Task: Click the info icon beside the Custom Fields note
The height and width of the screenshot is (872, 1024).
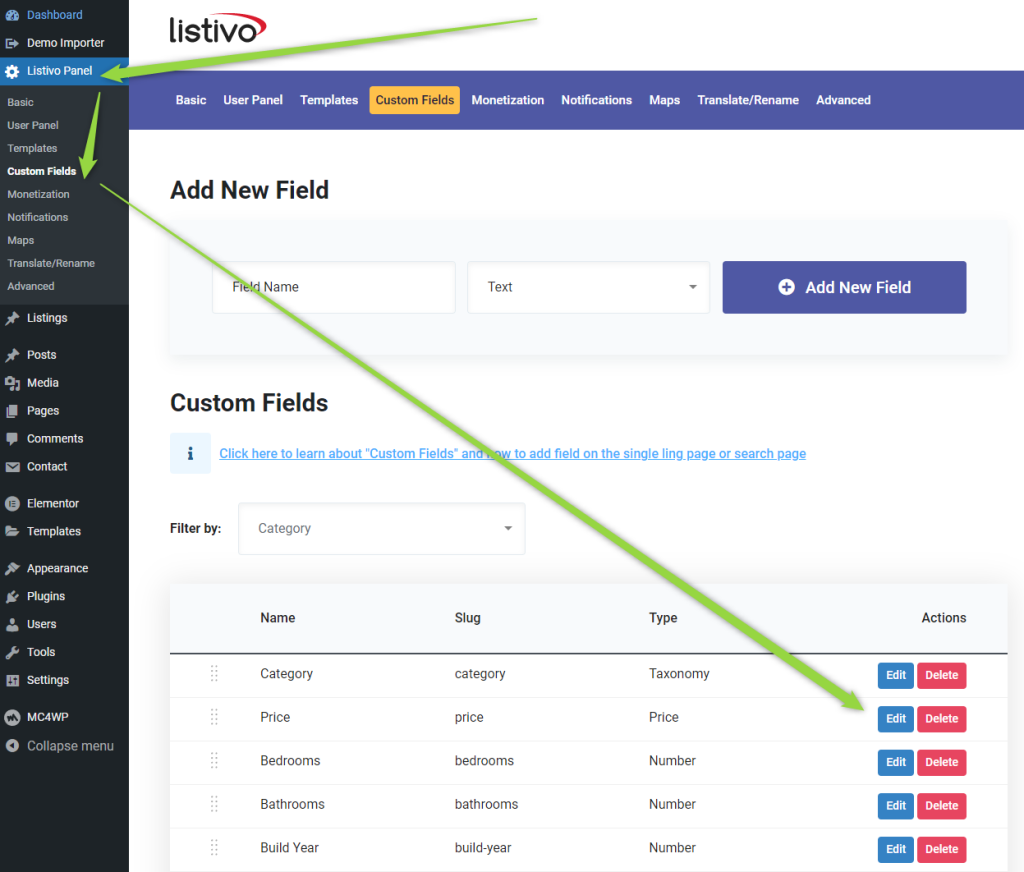Action: point(190,453)
